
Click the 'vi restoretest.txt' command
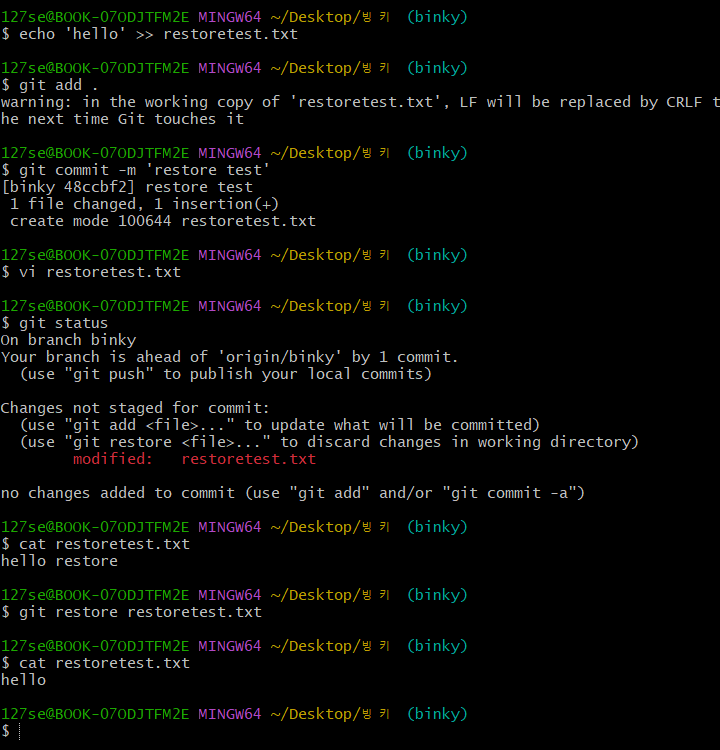(x=100, y=272)
